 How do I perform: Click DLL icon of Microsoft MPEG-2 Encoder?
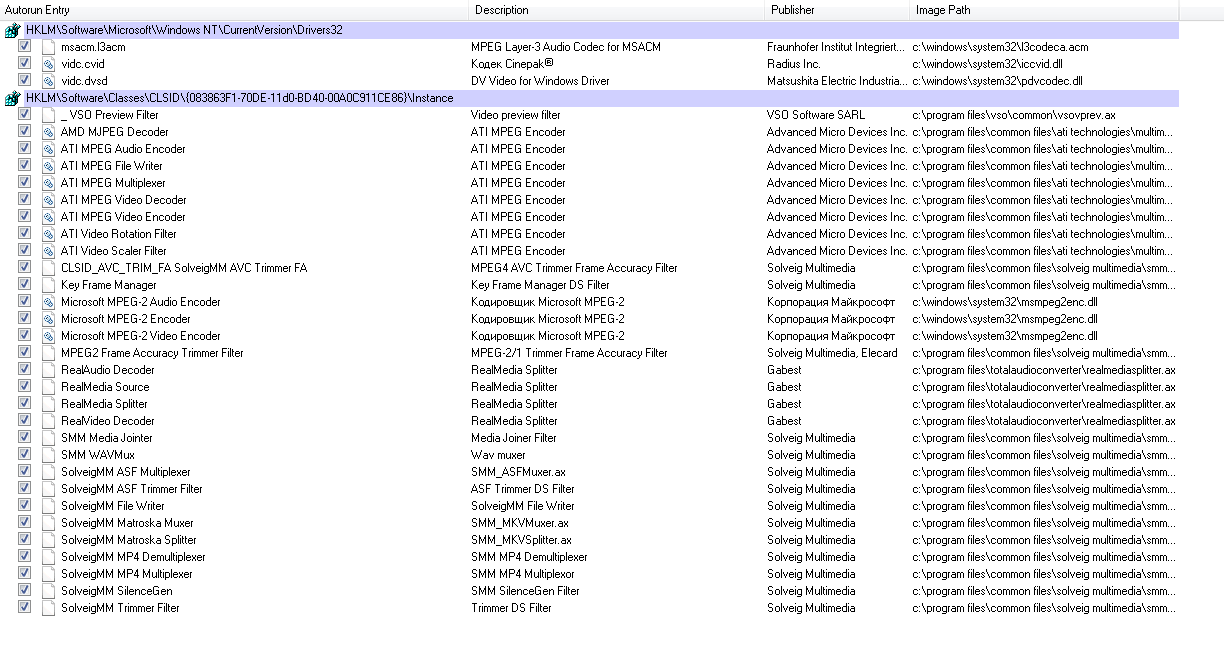point(48,319)
